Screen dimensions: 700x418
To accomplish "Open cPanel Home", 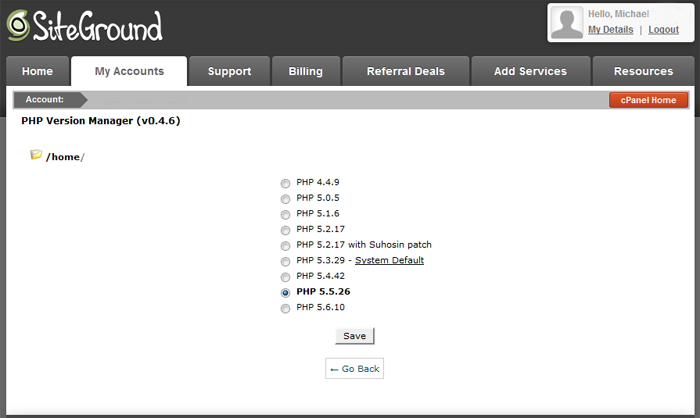I will click(x=648, y=100).
